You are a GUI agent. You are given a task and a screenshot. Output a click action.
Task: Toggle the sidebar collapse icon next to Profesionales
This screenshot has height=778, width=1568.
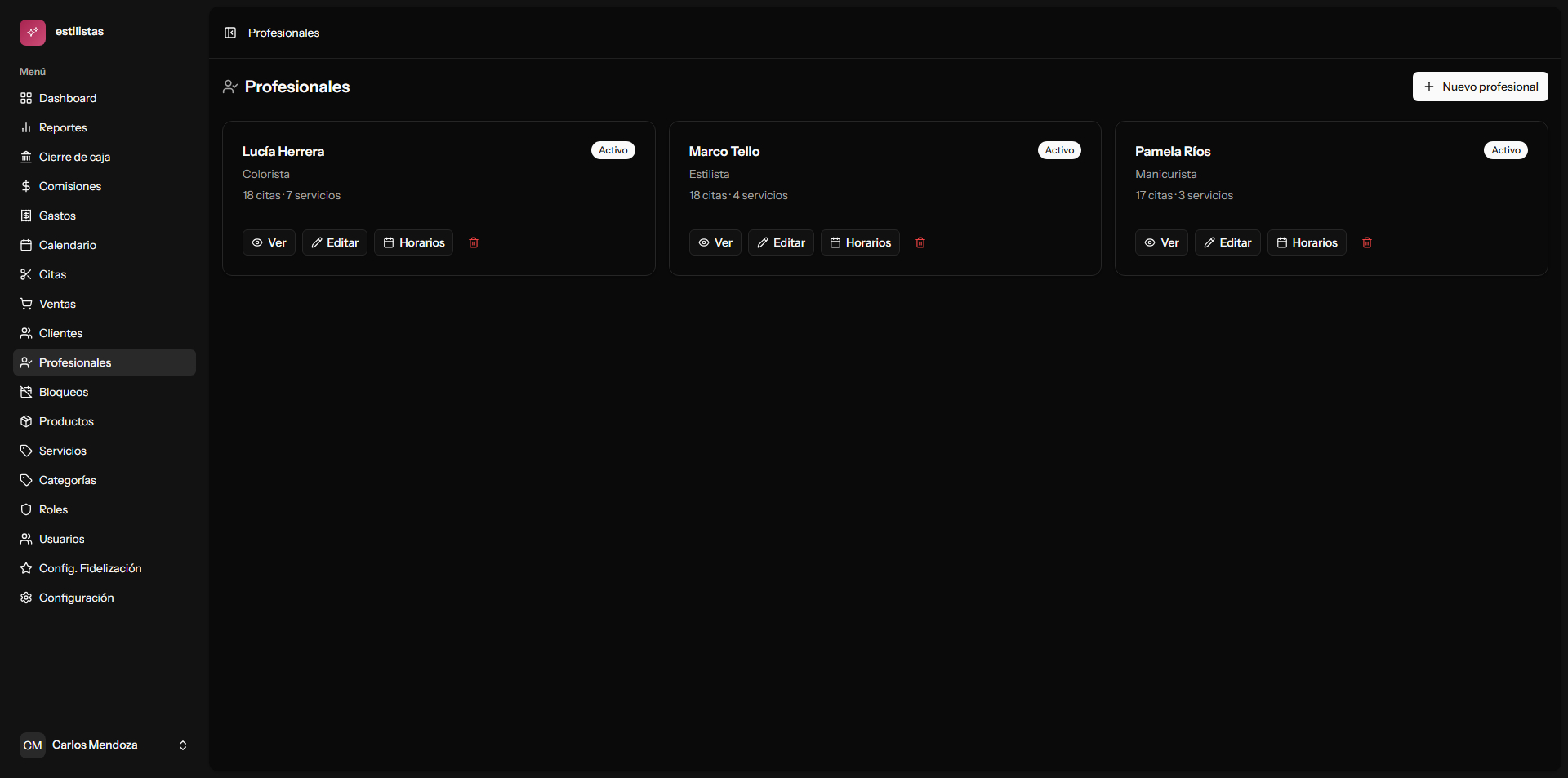tap(229, 33)
